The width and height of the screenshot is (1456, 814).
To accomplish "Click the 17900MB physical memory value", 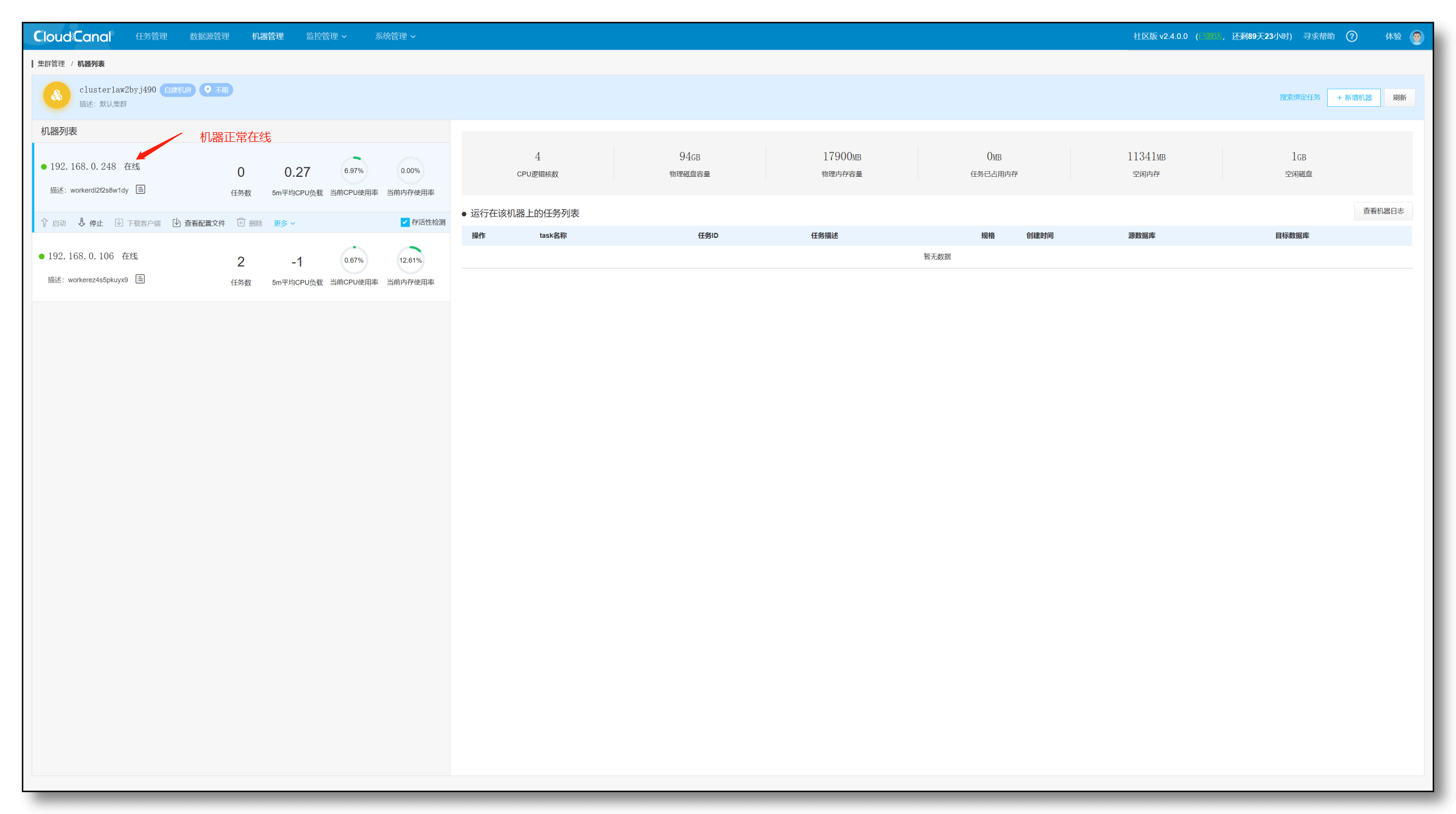I will coord(842,156).
